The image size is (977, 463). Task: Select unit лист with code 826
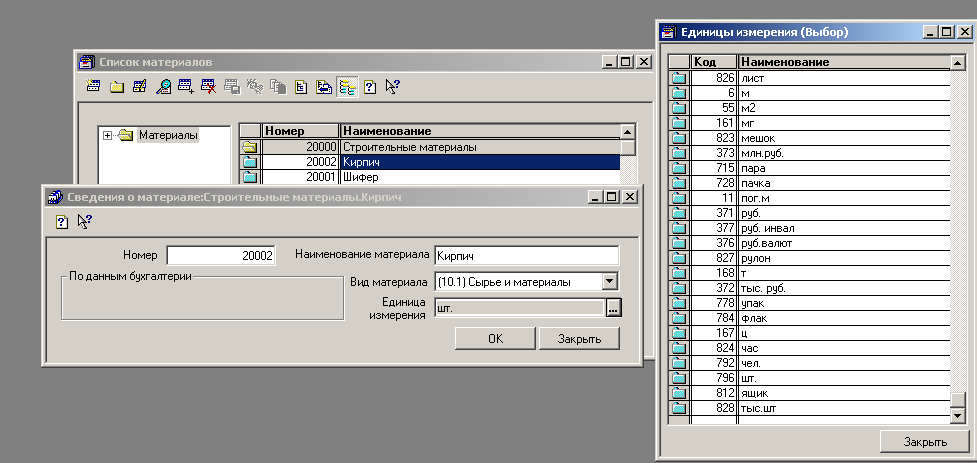(820, 78)
